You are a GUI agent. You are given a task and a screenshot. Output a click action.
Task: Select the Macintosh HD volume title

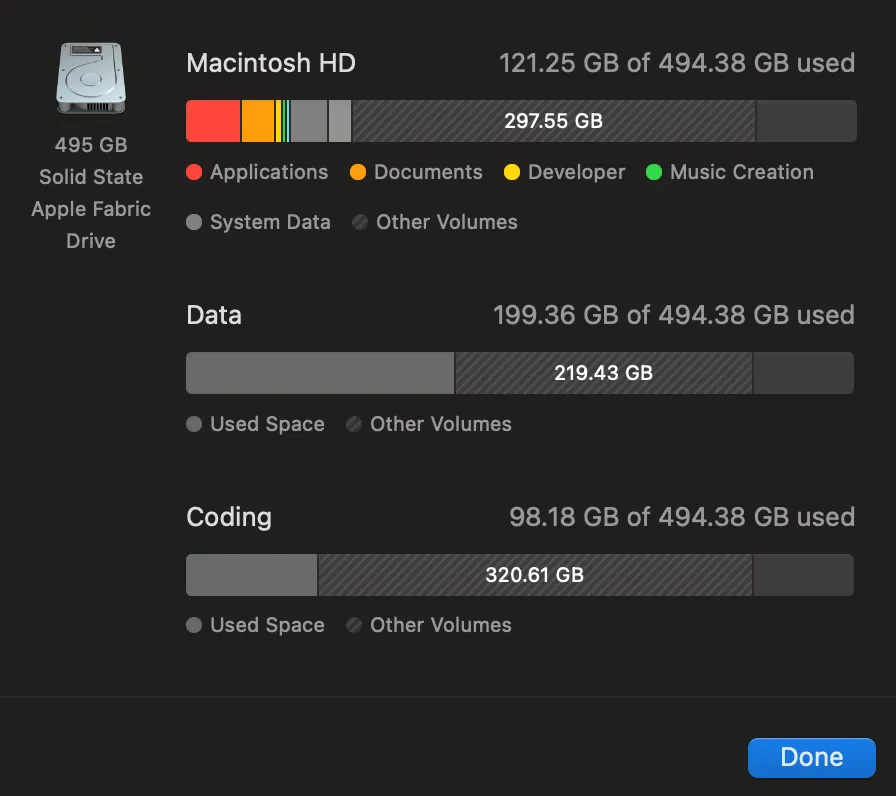[x=270, y=63]
